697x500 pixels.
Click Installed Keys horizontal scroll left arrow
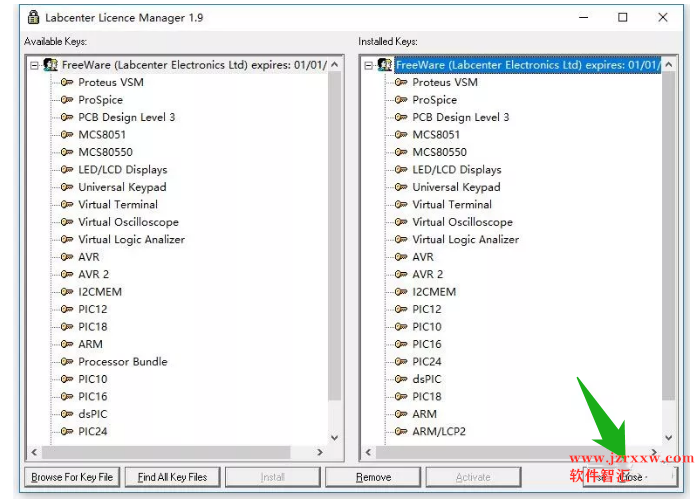pos(368,452)
